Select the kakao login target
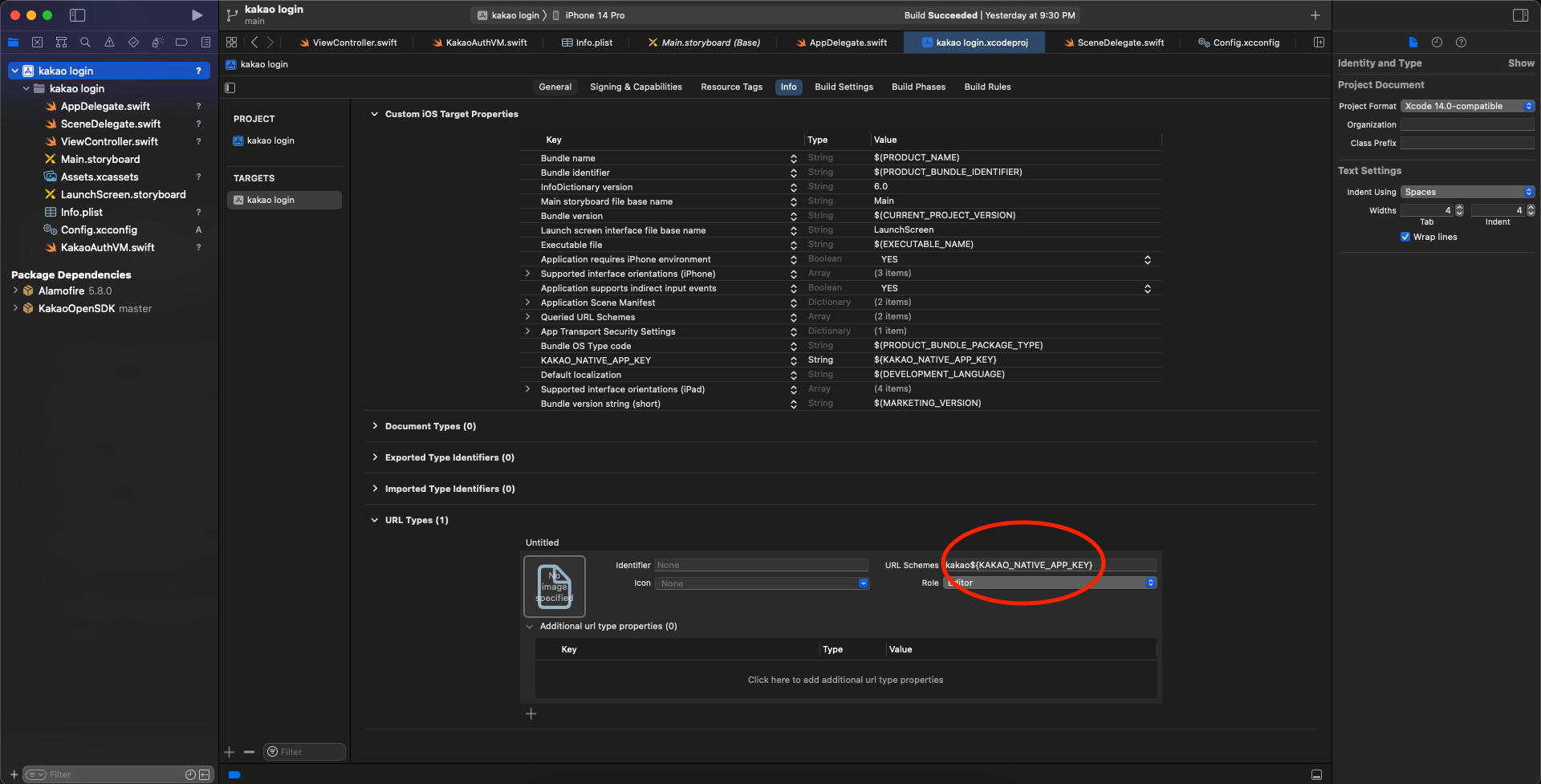This screenshot has width=1541, height=784. 285,200
